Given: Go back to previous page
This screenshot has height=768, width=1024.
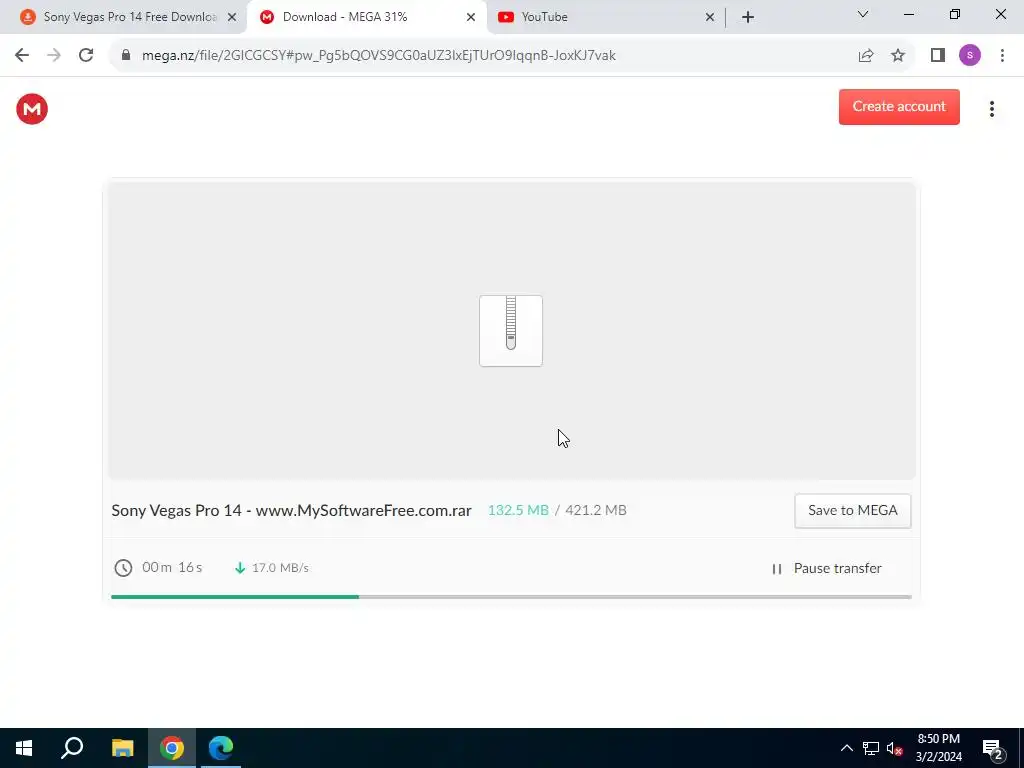Looking at the screenshot, I should tap(22, 55).
